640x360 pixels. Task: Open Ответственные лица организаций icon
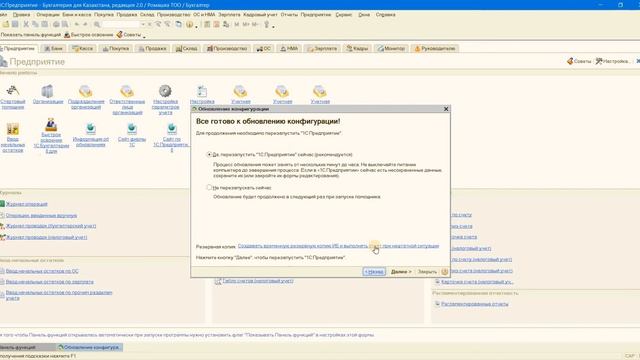coord(127,91)
